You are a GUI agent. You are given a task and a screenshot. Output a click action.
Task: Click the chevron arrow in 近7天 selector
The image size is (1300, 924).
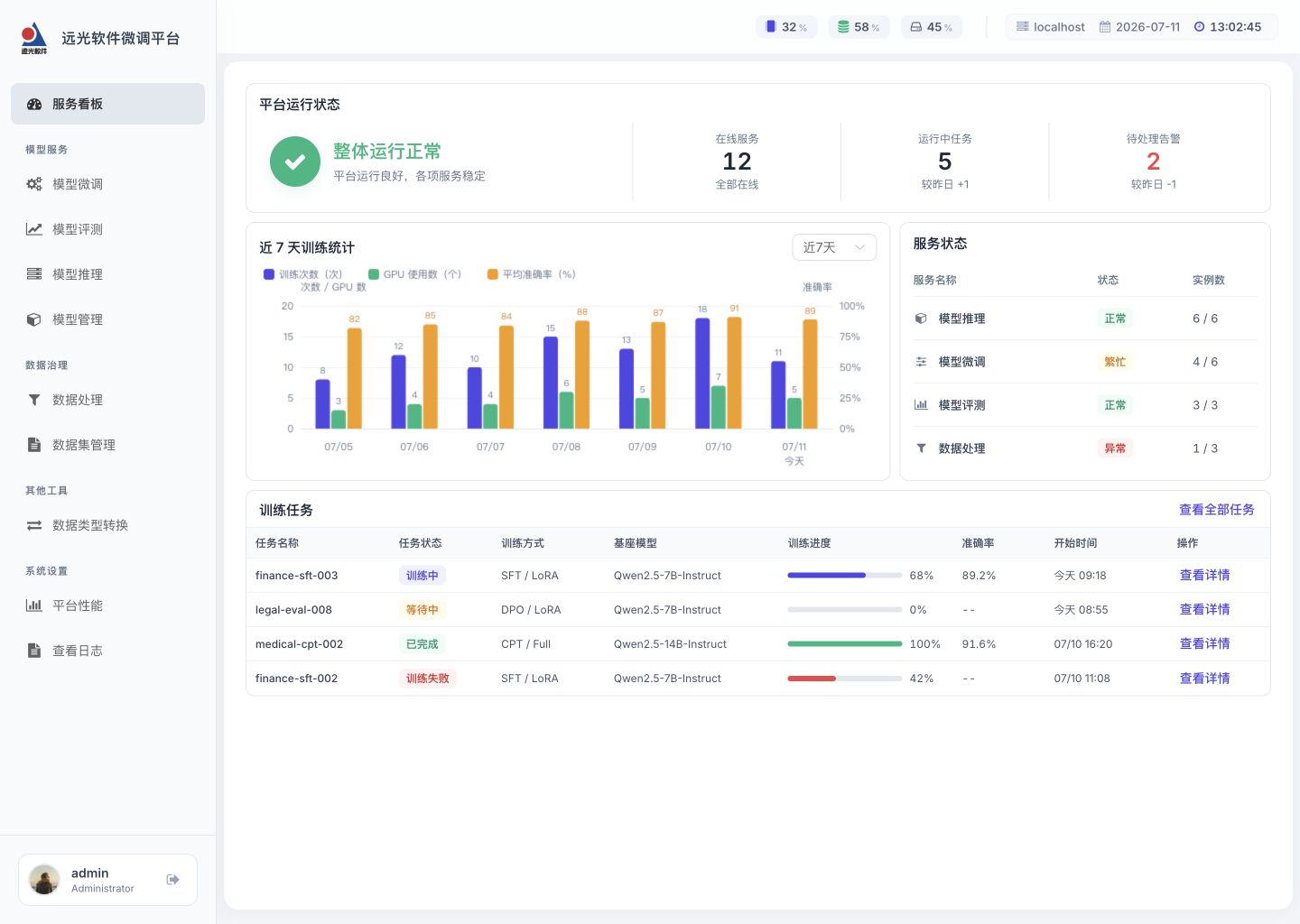pyautogui.click(x=859, y=247)
